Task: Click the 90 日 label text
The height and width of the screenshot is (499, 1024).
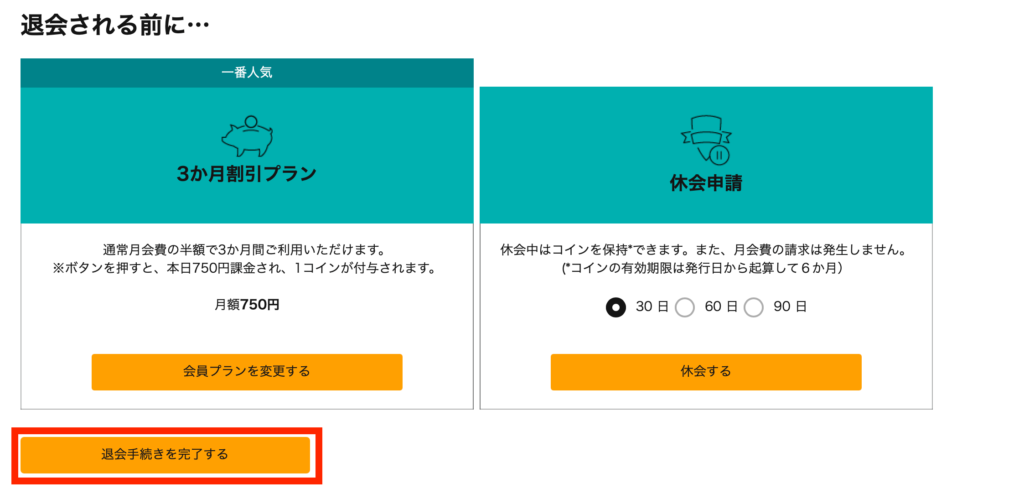Action: pyautogui.click(x=790, y=307)
